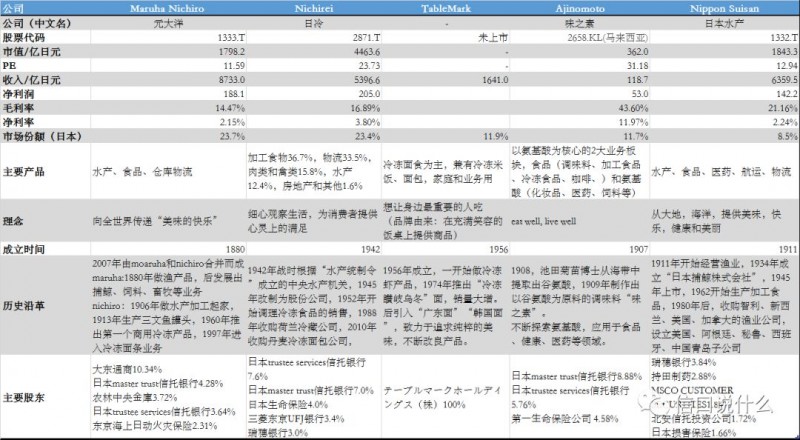Viewport: 800px width, 440px height.
Task: Click the Ajinomoto column header
Action: click(x=580, y=9)
